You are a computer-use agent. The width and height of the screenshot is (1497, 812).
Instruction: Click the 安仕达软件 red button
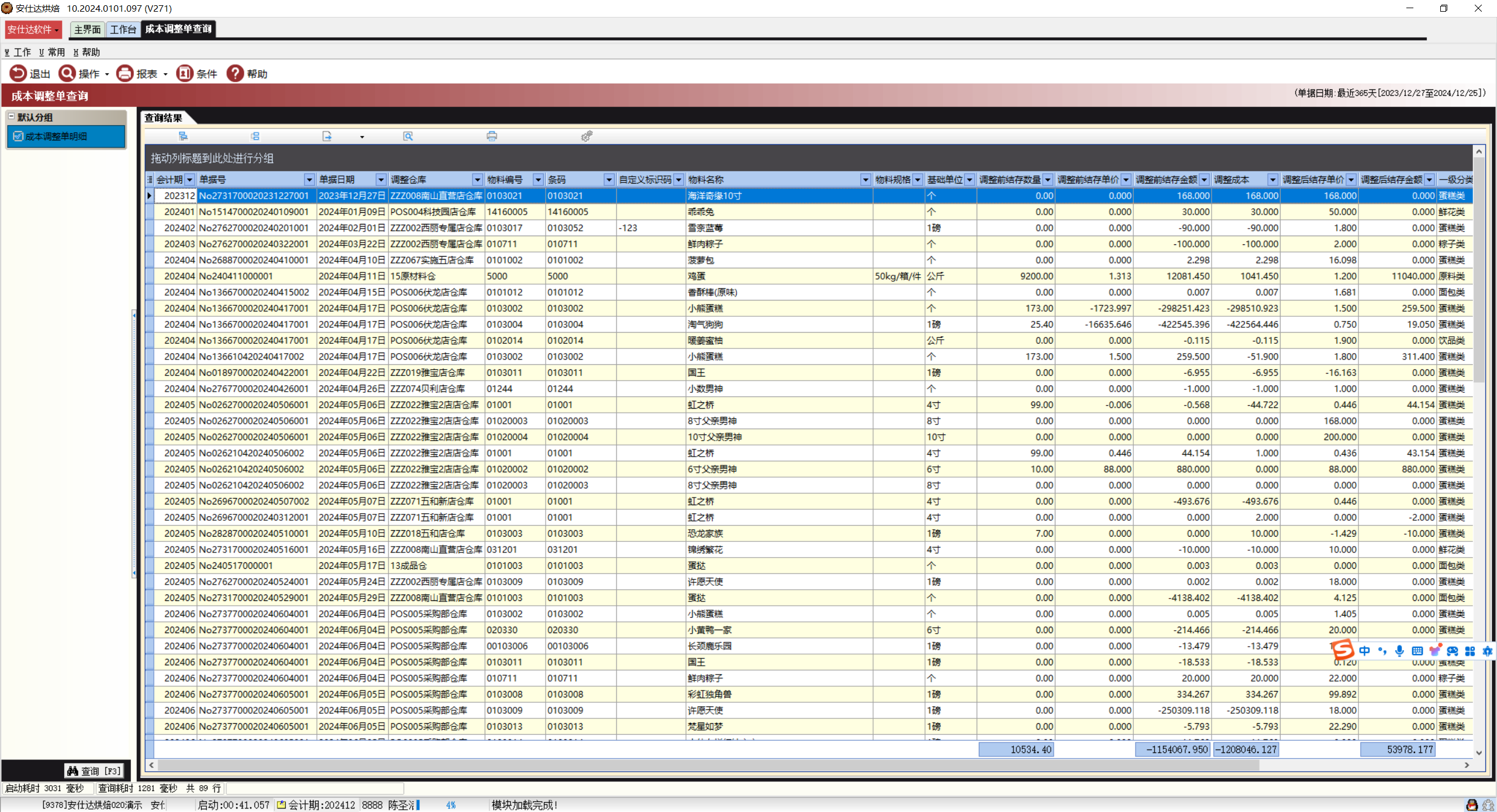click(33, 29)
